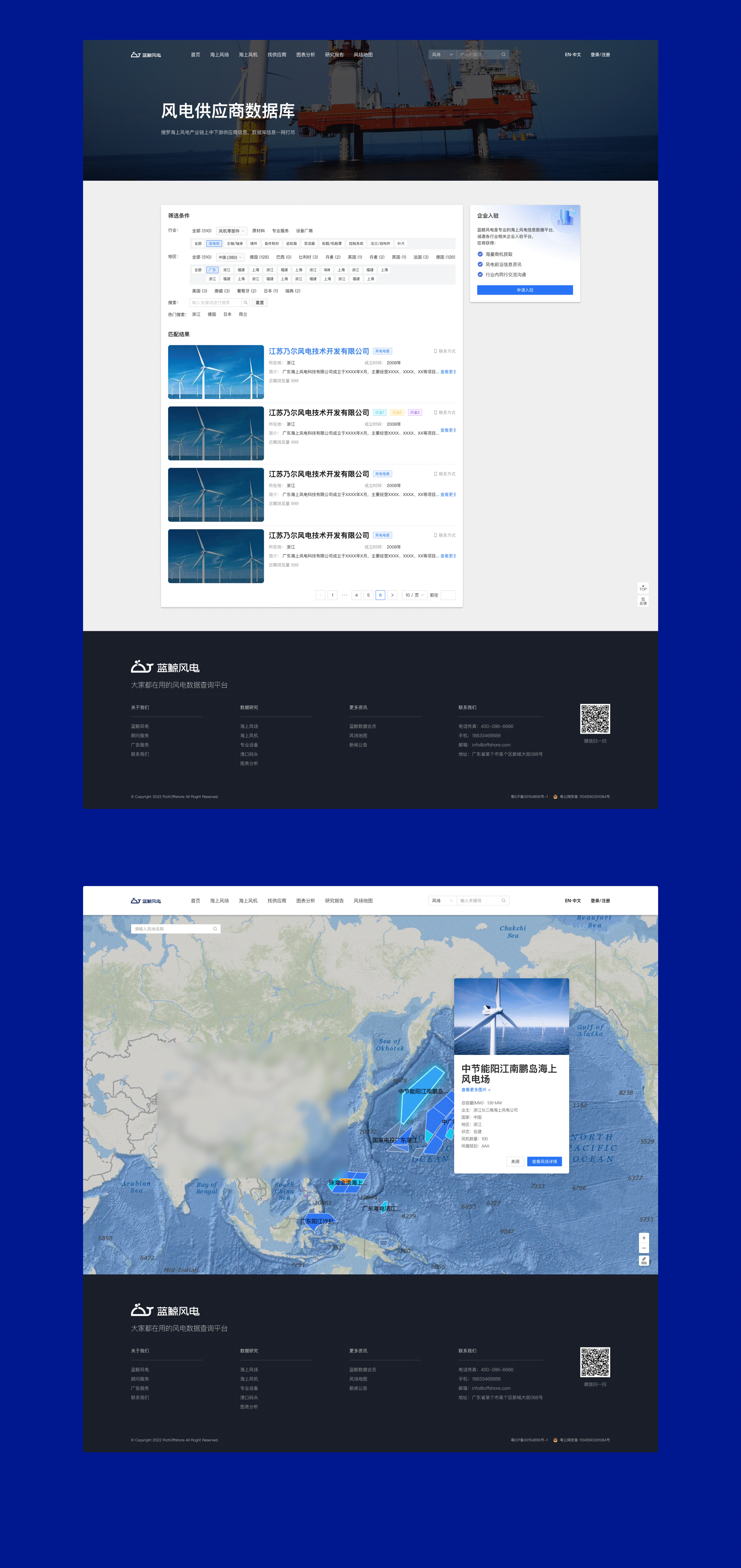Open the 风场 search type dropdown on map page
Screen dimensions: 741x1568
click(x=442, y=901)
